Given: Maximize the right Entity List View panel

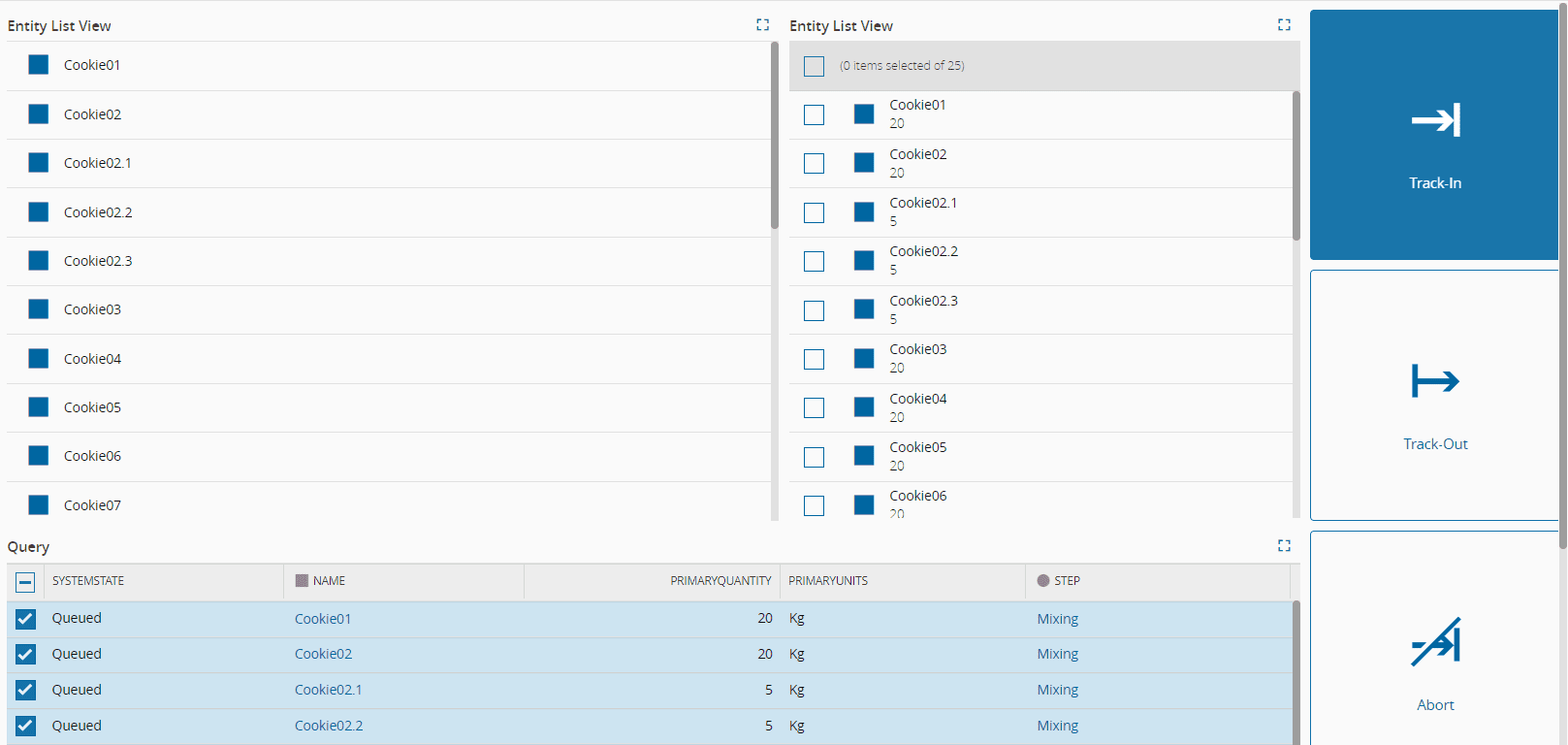Looking at the screenshot, I should click(x=1284, y=25).
